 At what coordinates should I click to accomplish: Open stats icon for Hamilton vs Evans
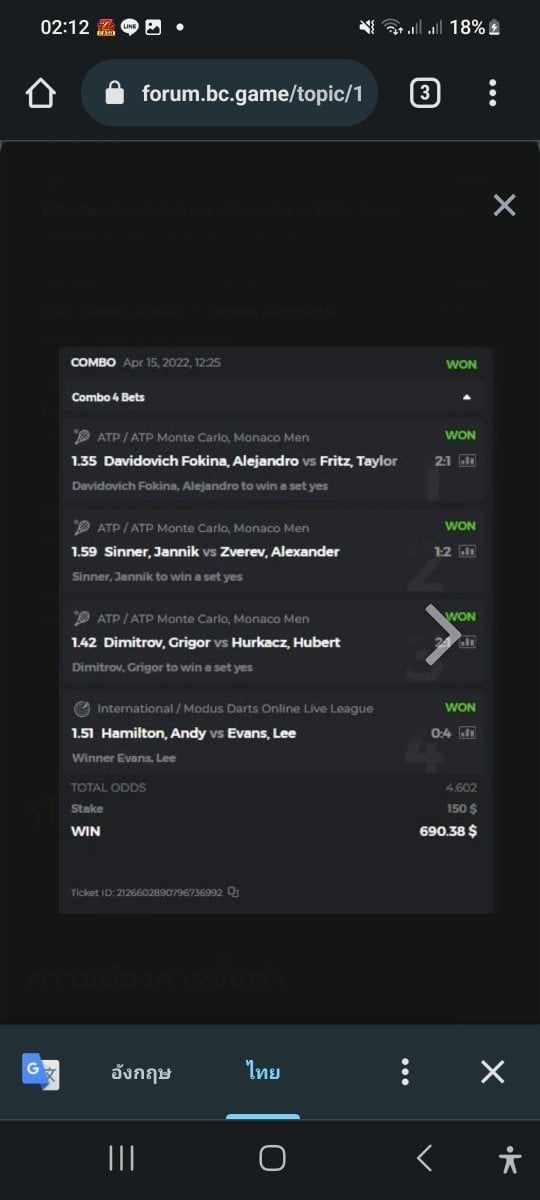[x=467, y=733]
